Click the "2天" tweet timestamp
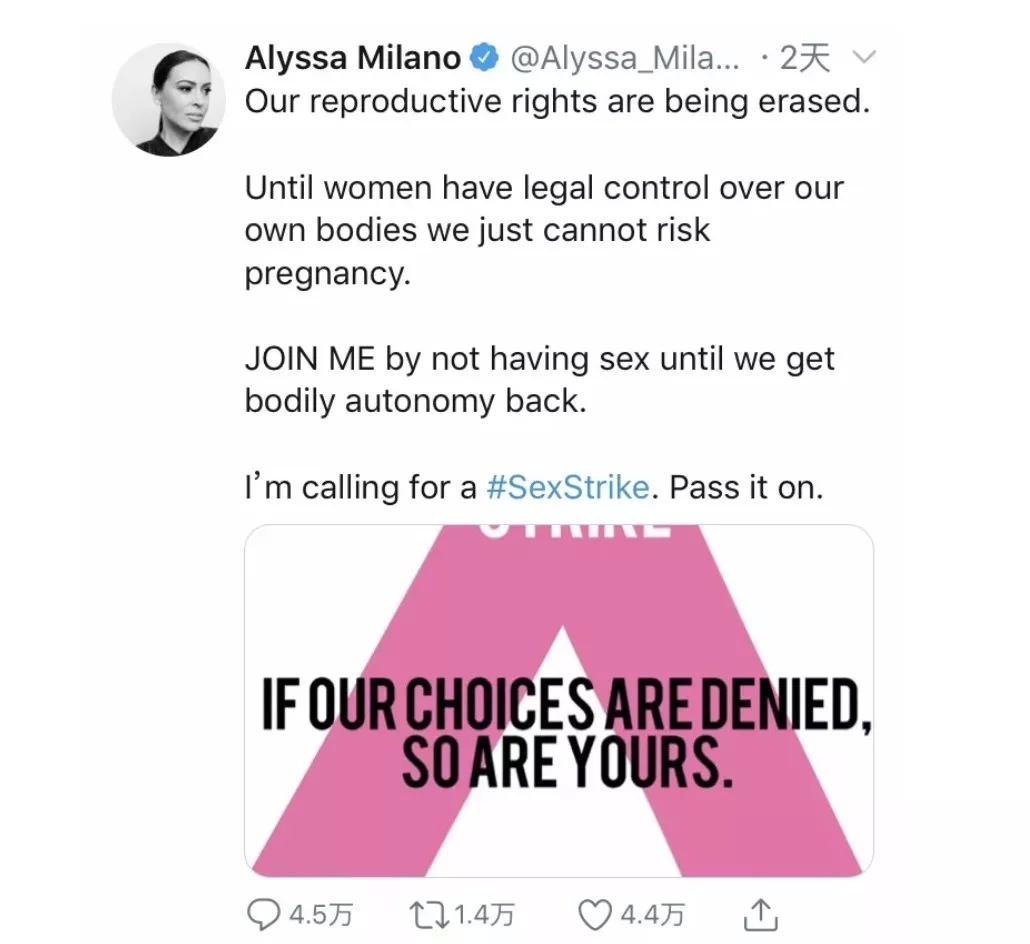 [804, 59]
